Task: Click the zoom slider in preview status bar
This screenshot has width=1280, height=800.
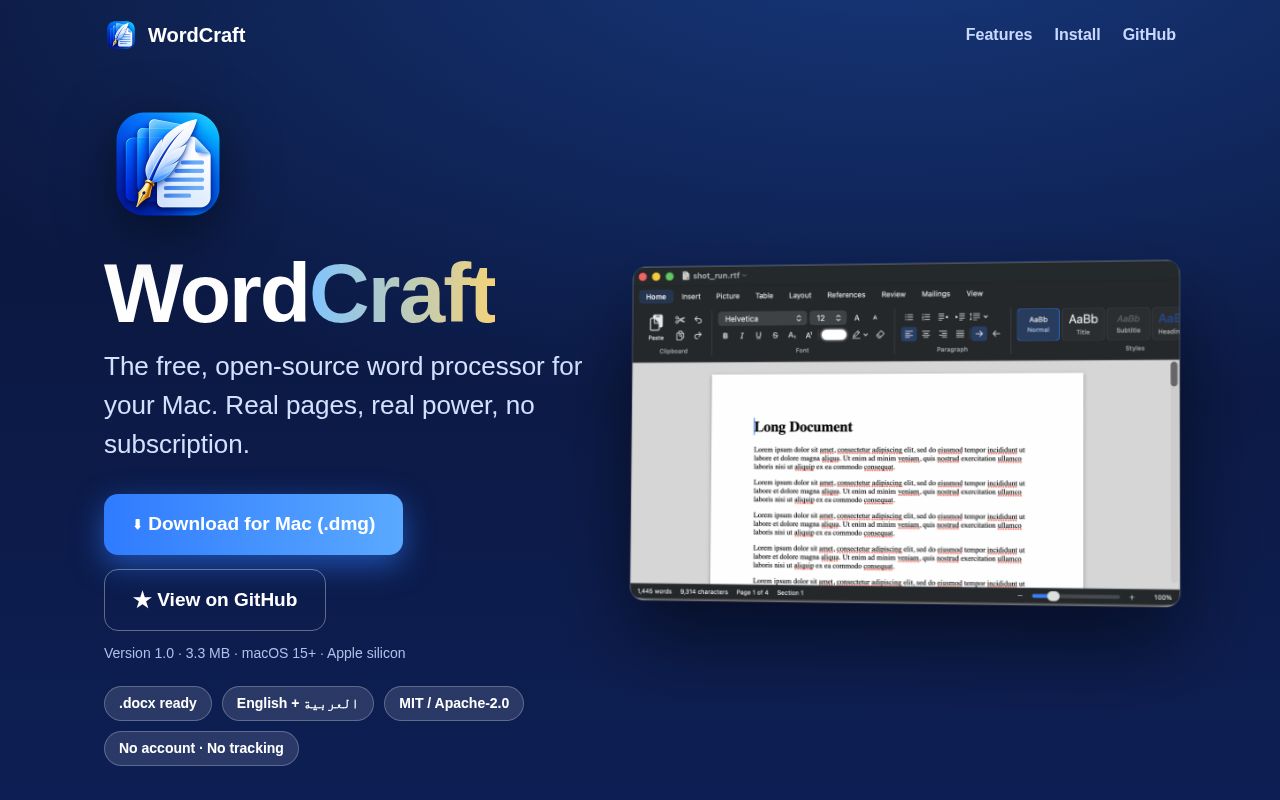Action: [1076, 596]
